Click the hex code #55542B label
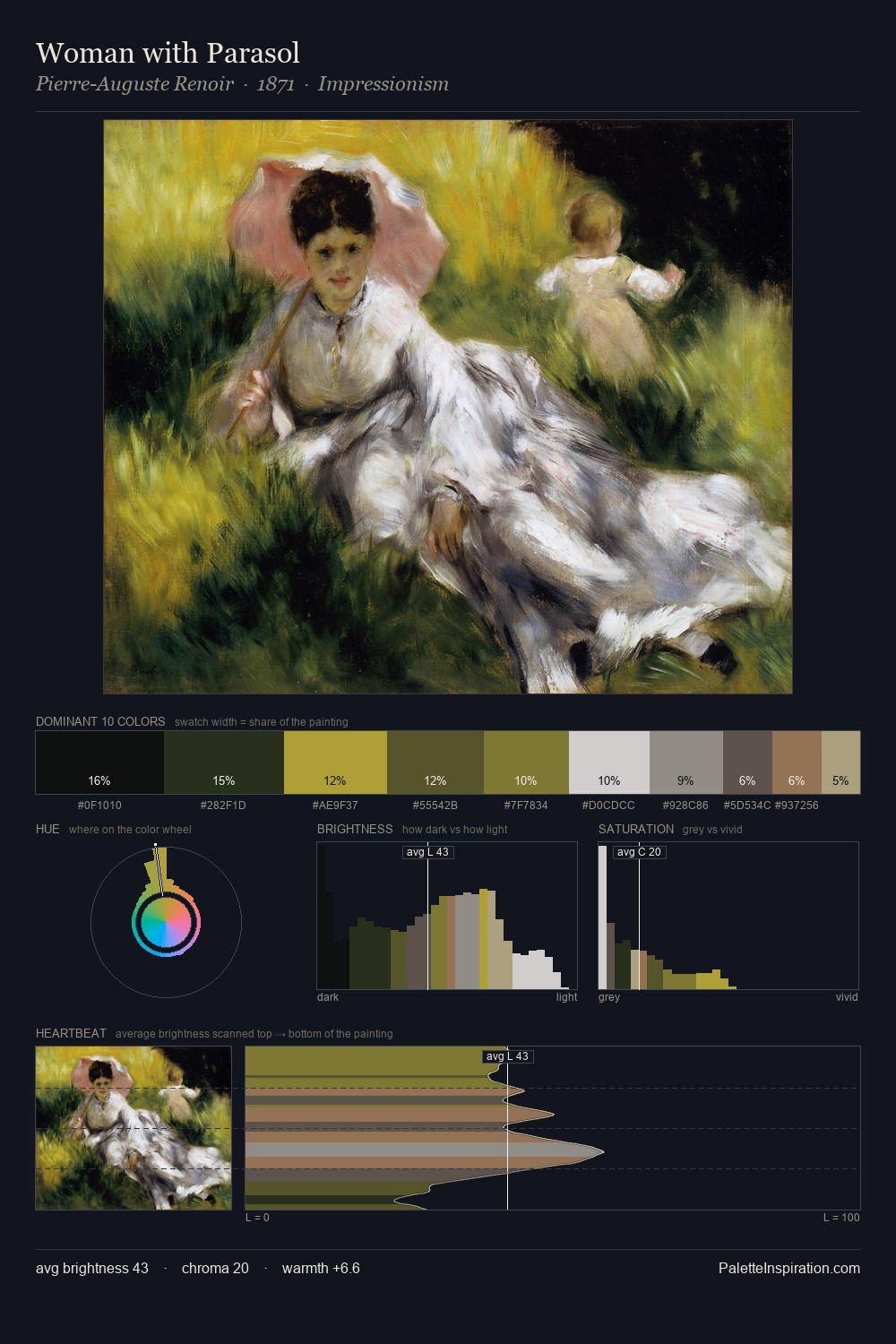The image size is (896, 1344). [435, 806]
